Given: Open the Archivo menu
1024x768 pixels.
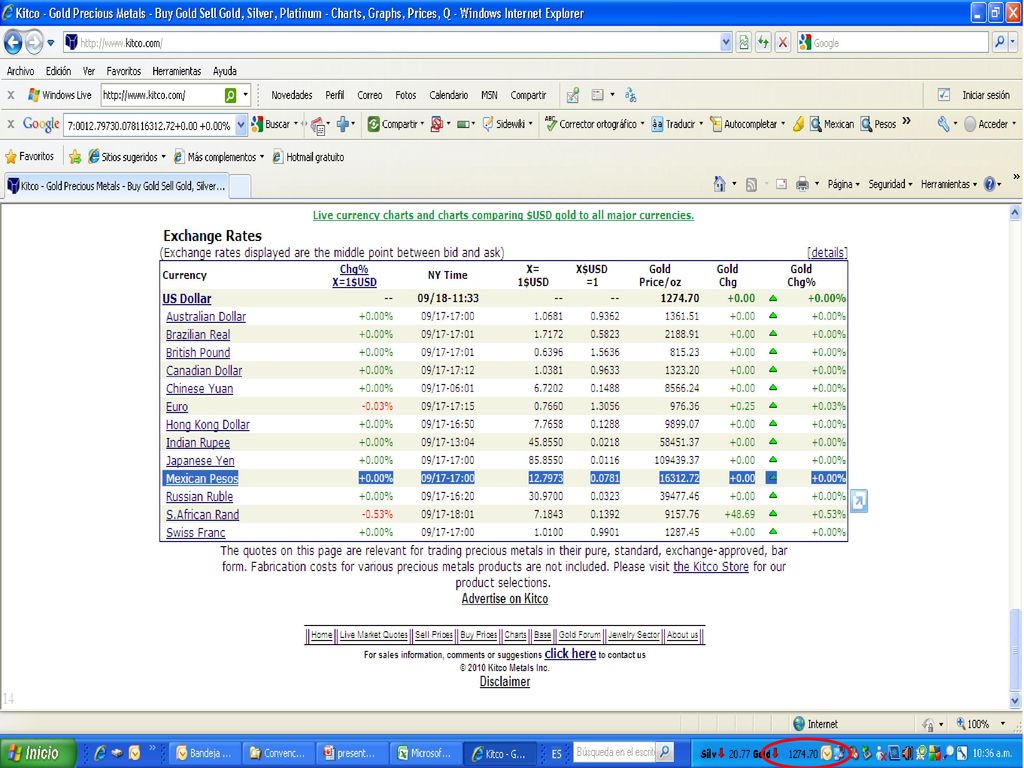Looking at the screenshot, I should pos(20,71).
